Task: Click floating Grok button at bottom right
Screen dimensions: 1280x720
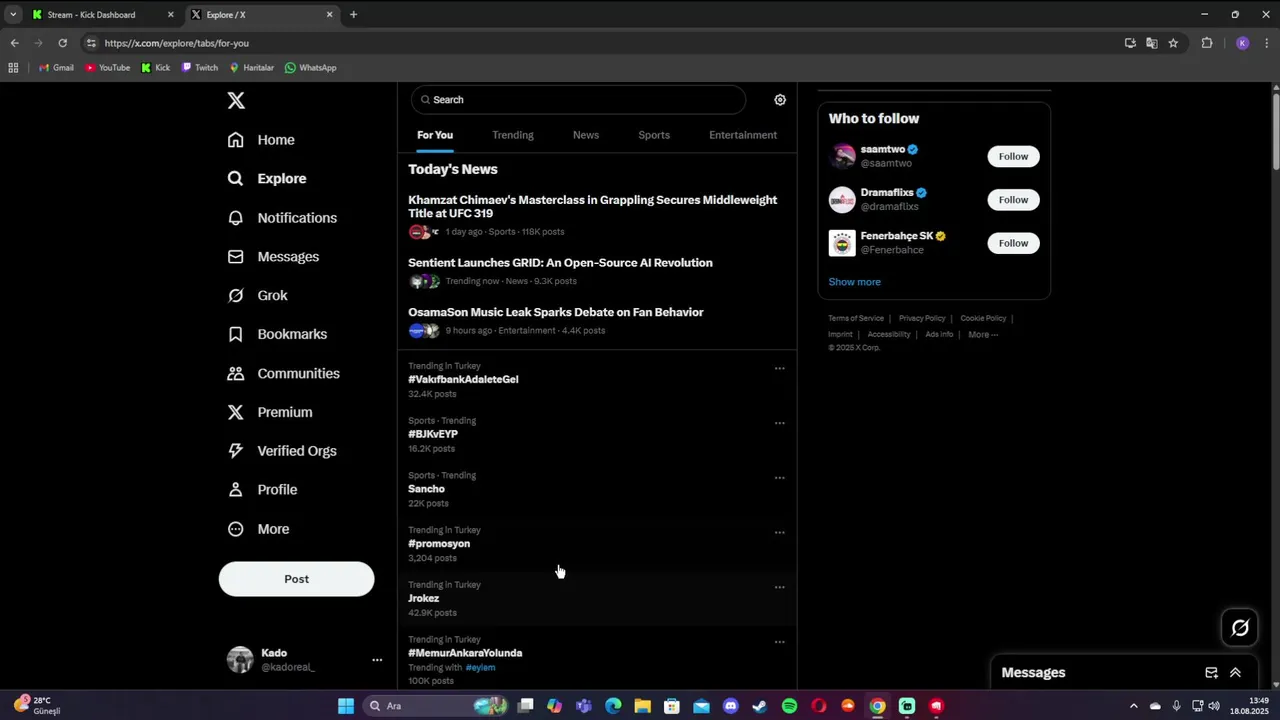Action: pyautogui.click(x=1240, y=628)
